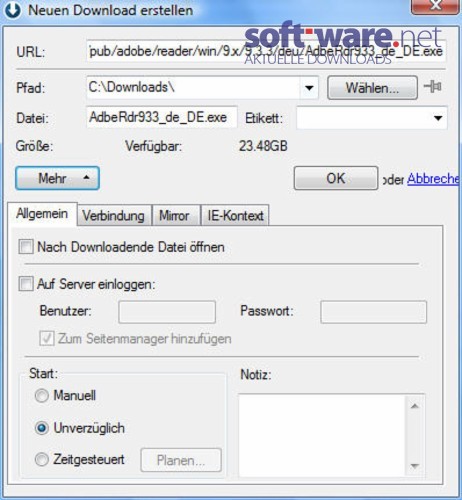Click into the Datei filename field

(162, 117)
